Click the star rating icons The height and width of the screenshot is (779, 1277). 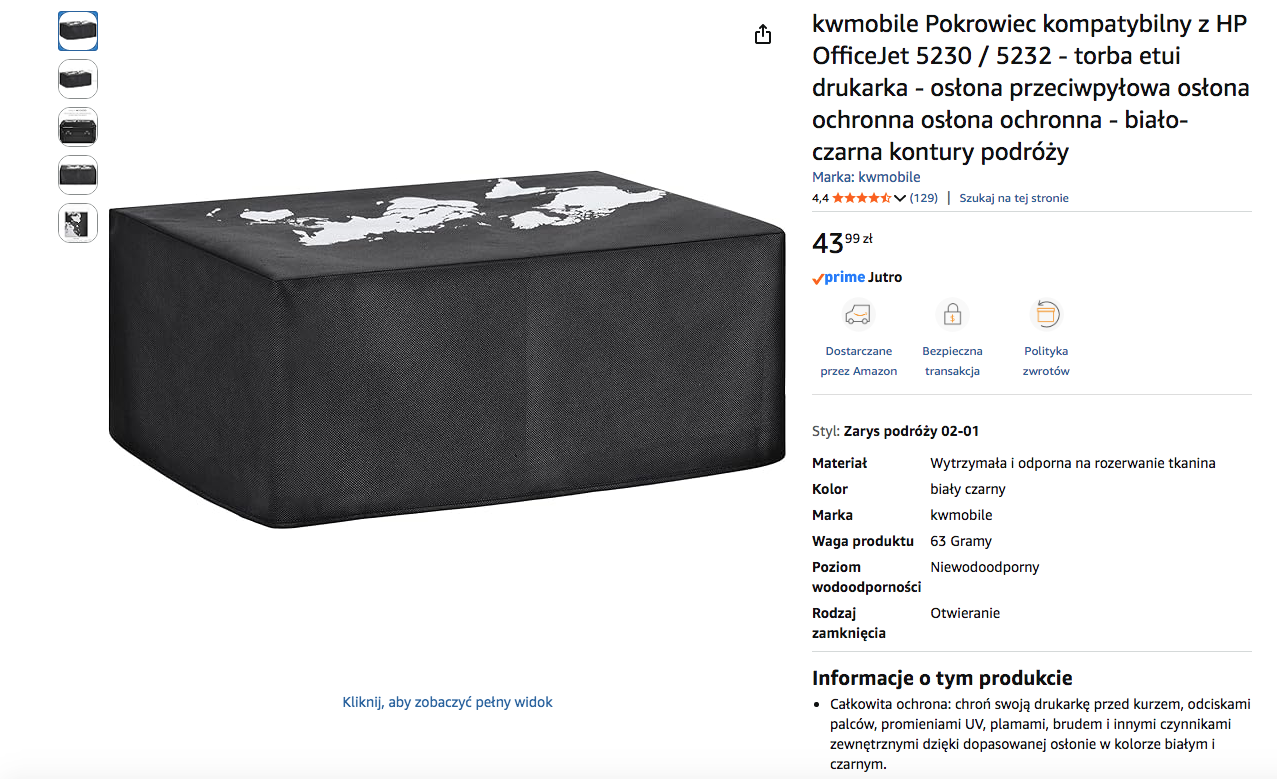[861, 198]
